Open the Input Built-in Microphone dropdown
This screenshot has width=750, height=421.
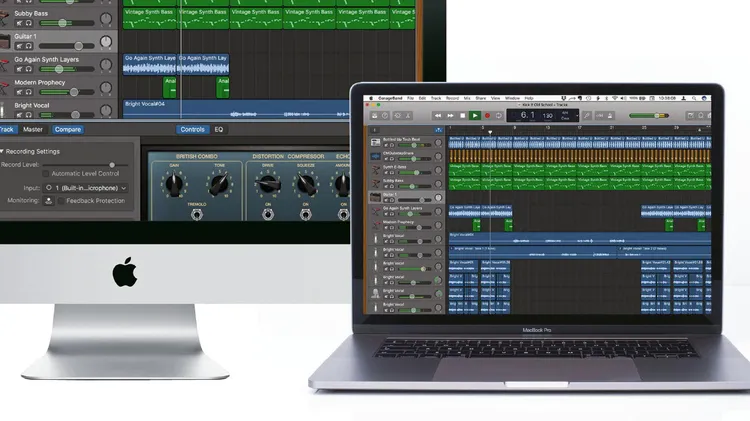86,188
